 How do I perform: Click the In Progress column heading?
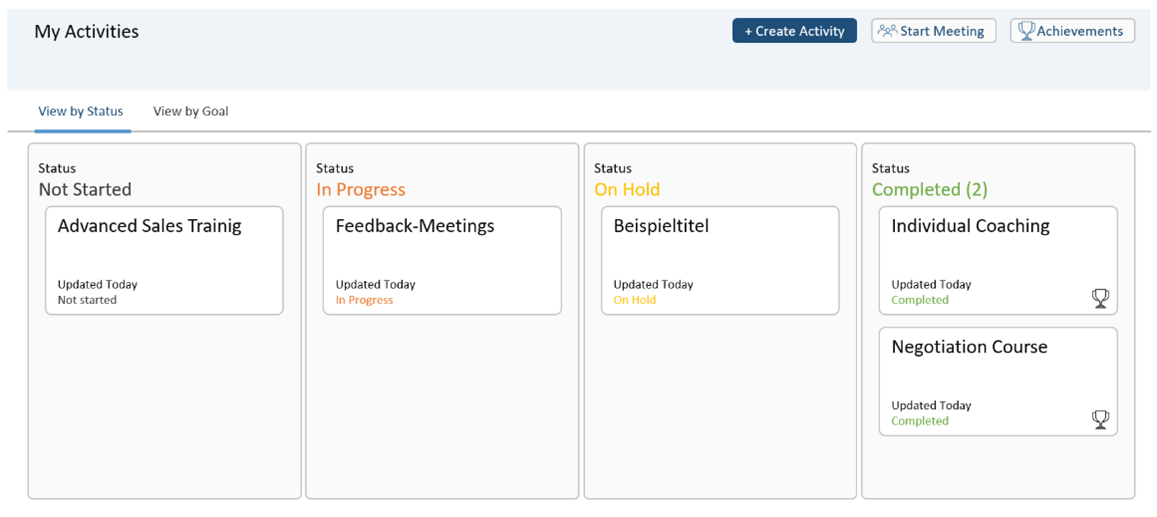361,189
